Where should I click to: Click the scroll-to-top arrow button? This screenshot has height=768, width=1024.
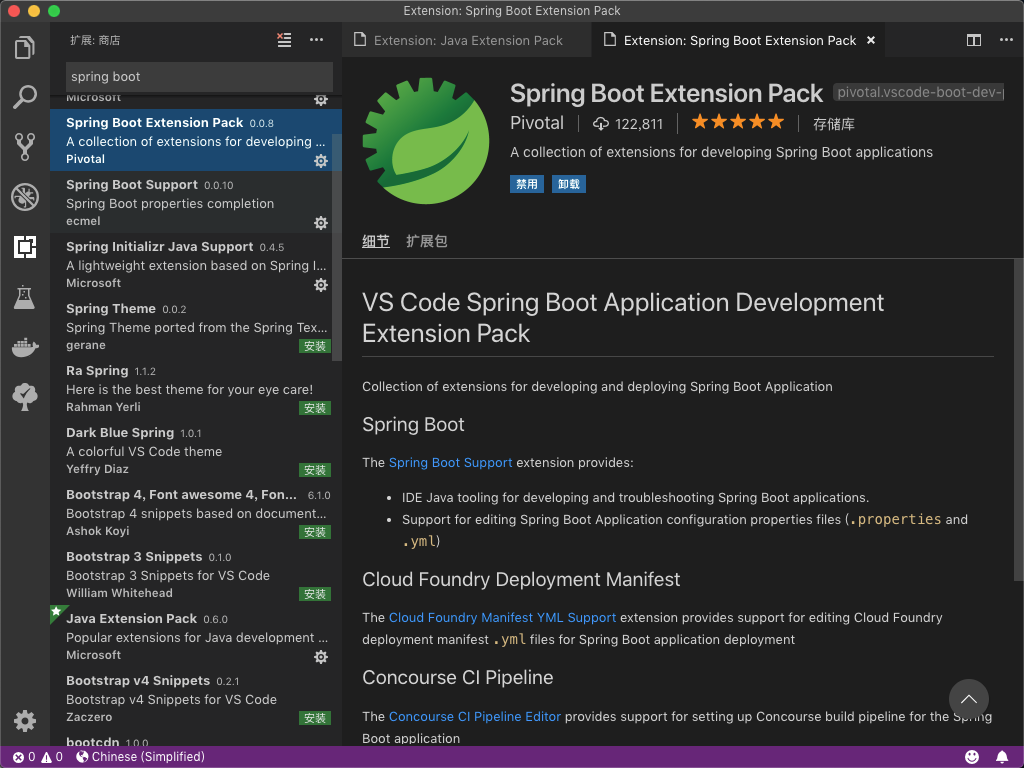point(968,700)
